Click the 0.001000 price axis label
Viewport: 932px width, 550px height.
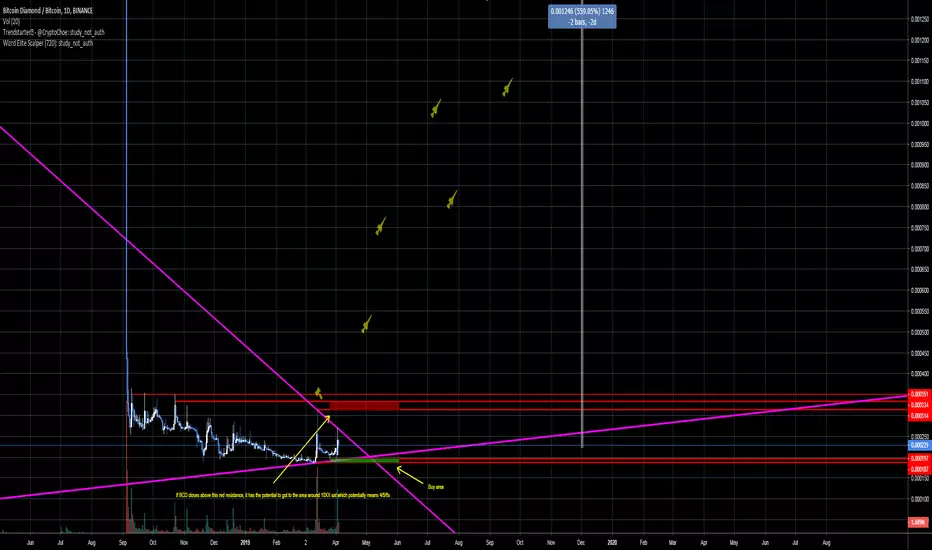(x=920, y=124)
